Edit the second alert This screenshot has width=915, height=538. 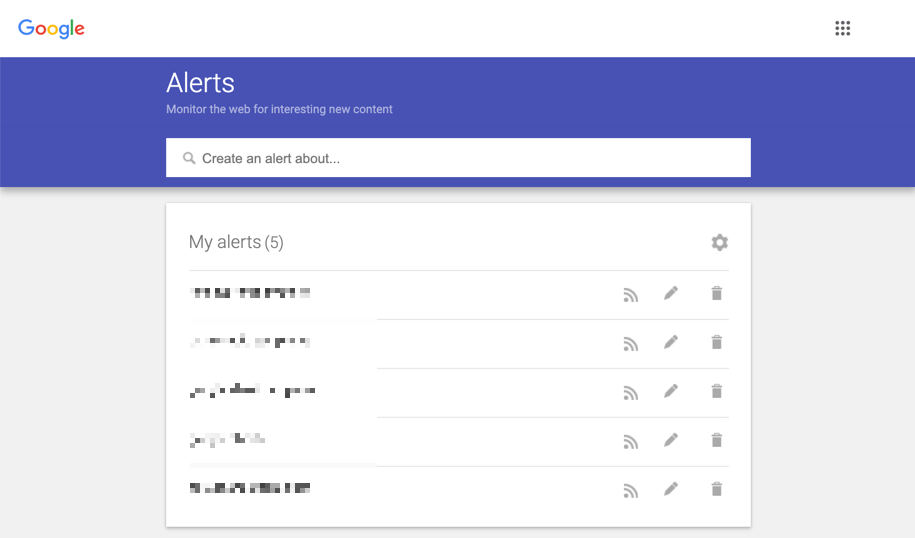tap(671, 342)
